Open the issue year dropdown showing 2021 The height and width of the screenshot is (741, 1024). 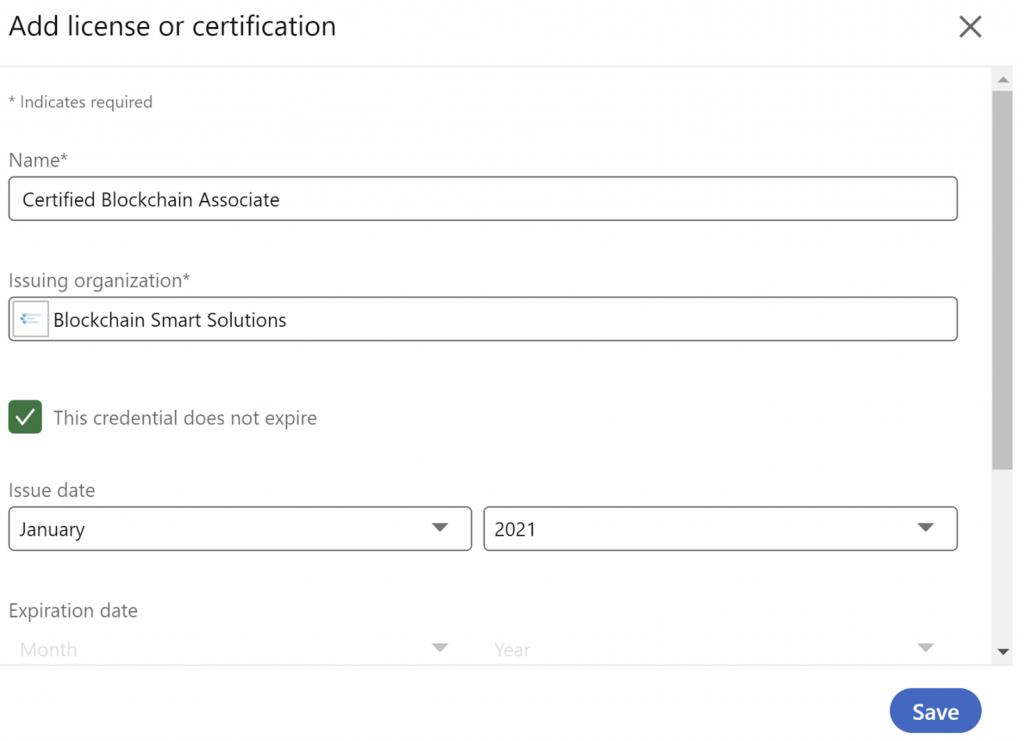[x=720, y=528]
